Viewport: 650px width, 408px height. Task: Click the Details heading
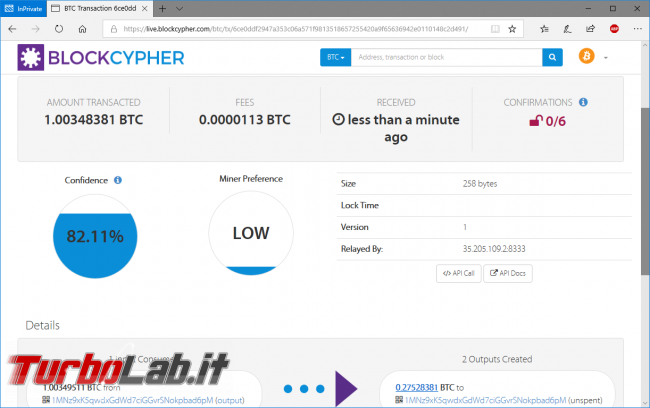43,325
